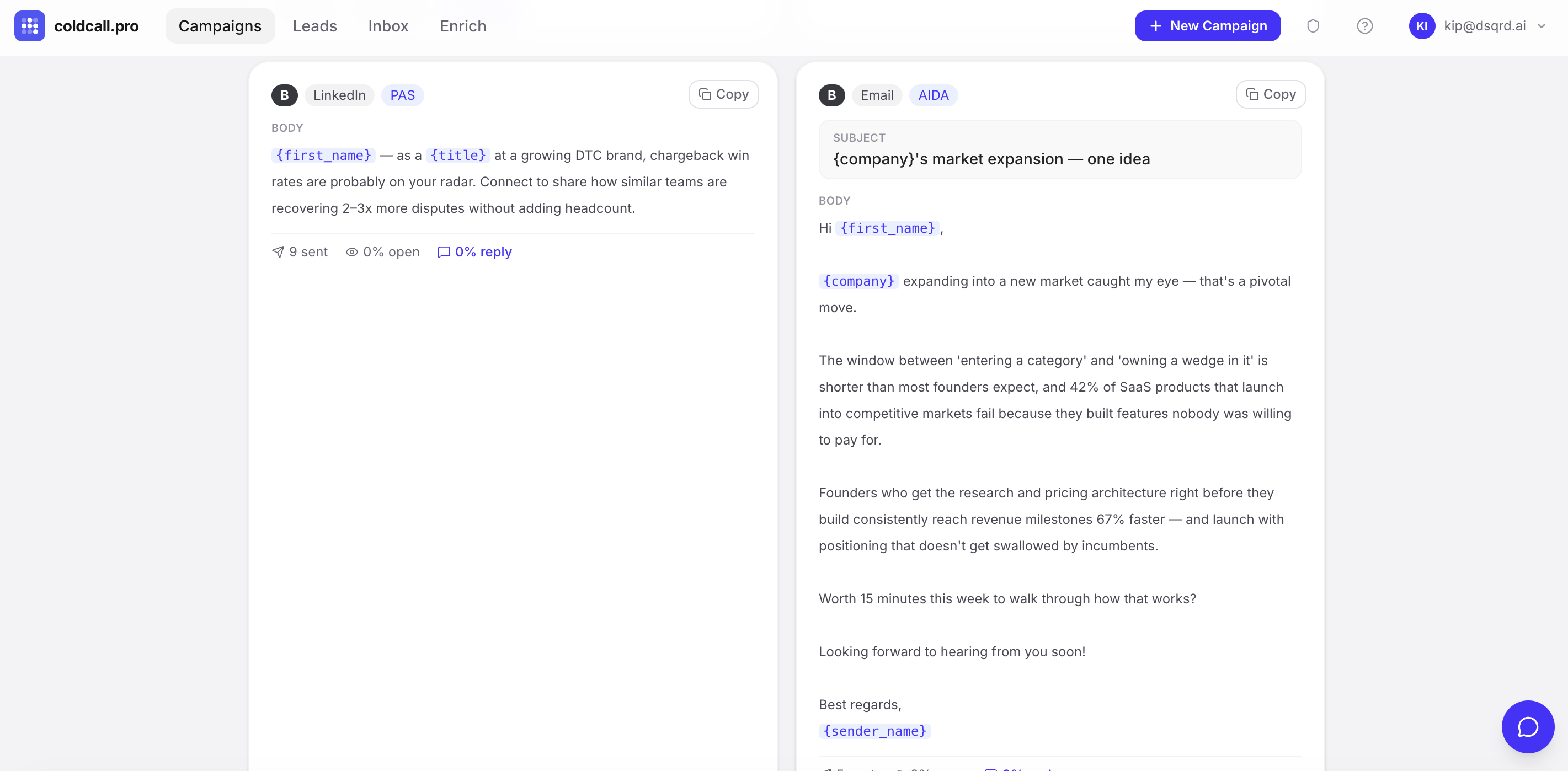Click the coldcall.pro grid logo icon

29,25
